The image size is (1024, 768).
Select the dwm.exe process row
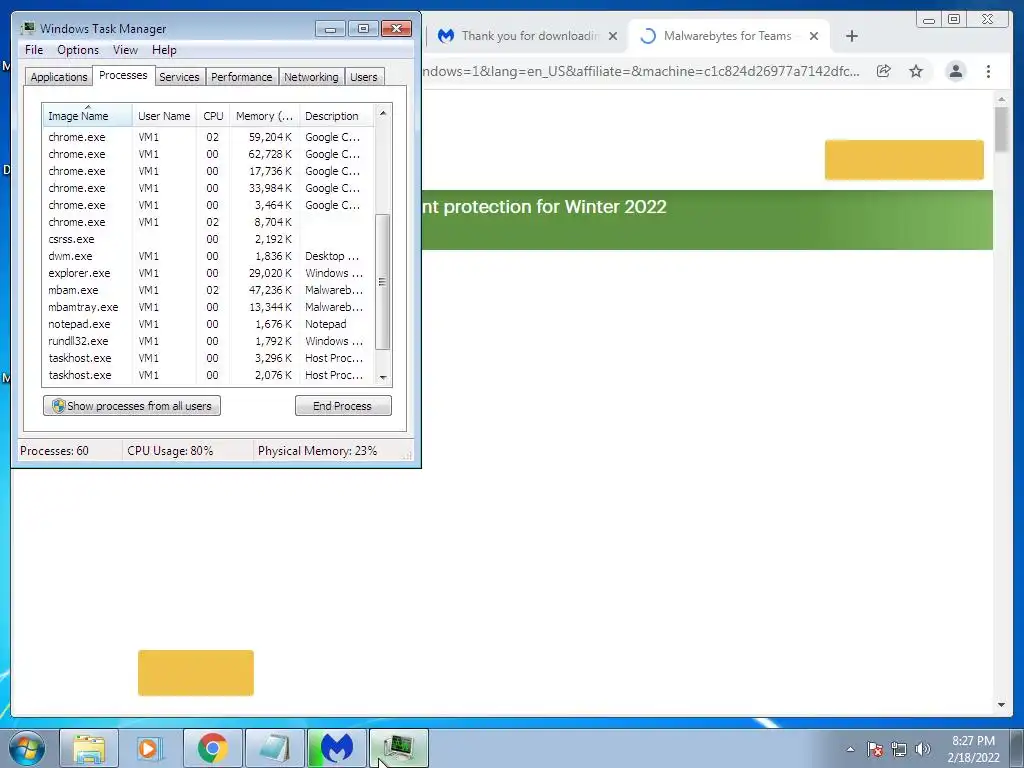tap(209, 256)
